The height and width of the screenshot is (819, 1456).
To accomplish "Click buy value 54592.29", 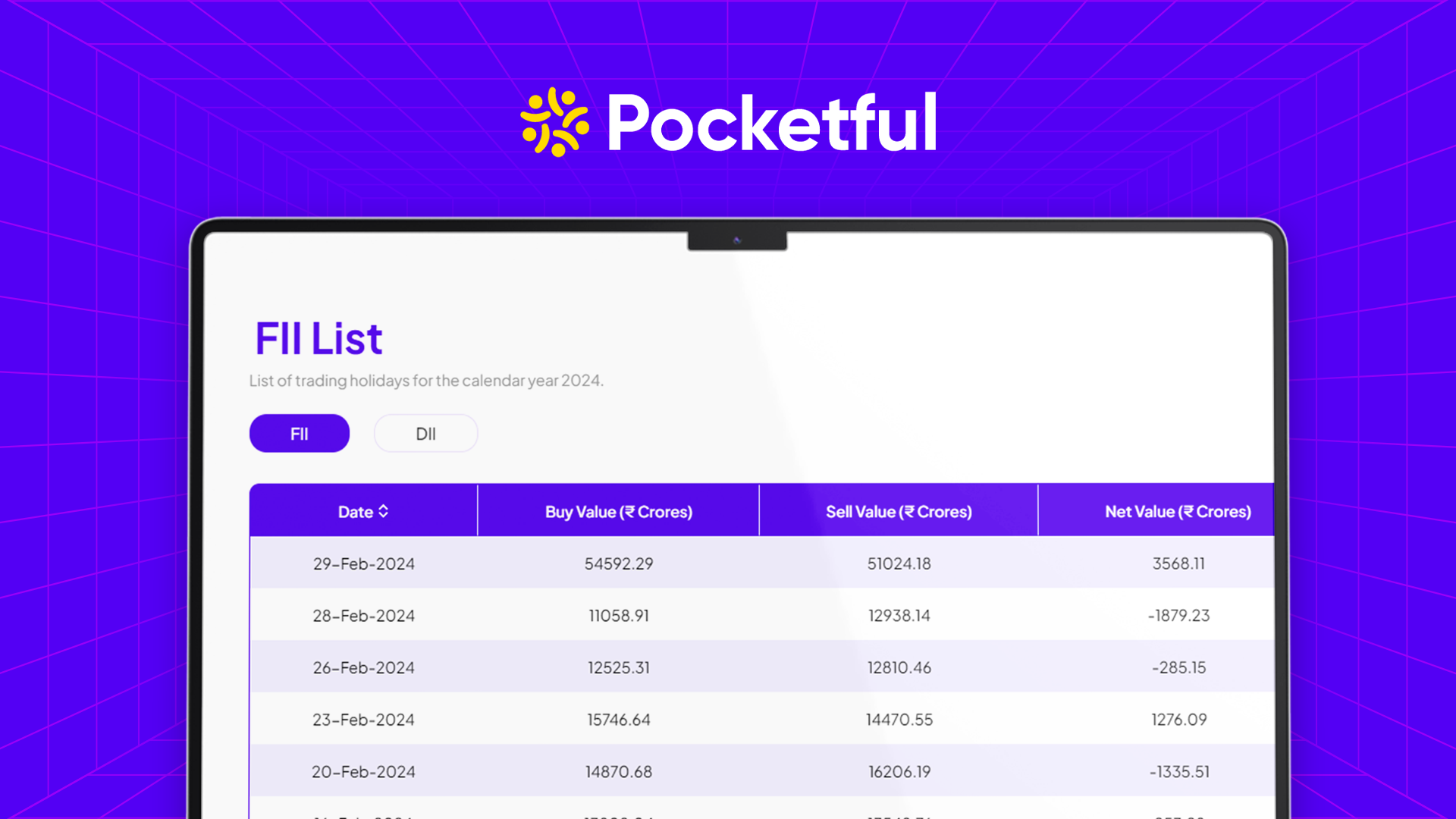I will [618, 564].
